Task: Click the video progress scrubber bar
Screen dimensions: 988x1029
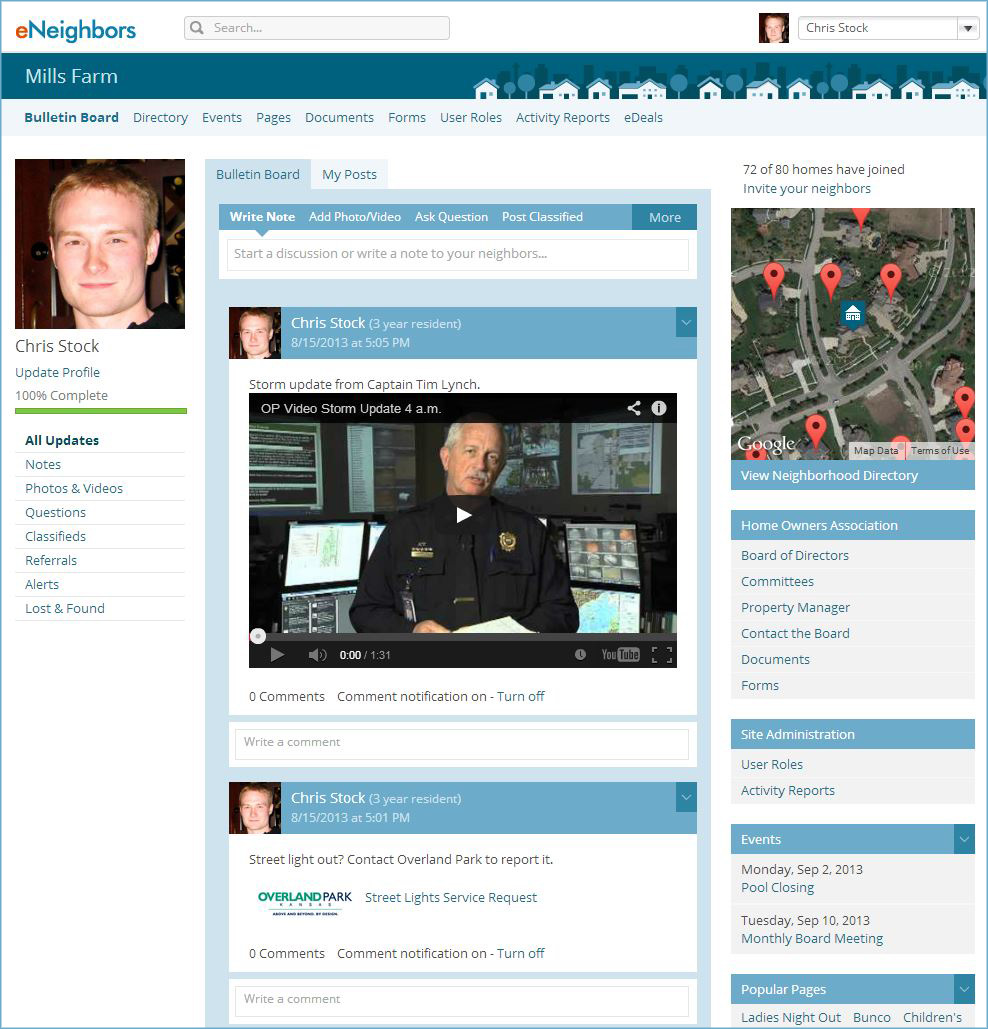Action: click(462, 636)
